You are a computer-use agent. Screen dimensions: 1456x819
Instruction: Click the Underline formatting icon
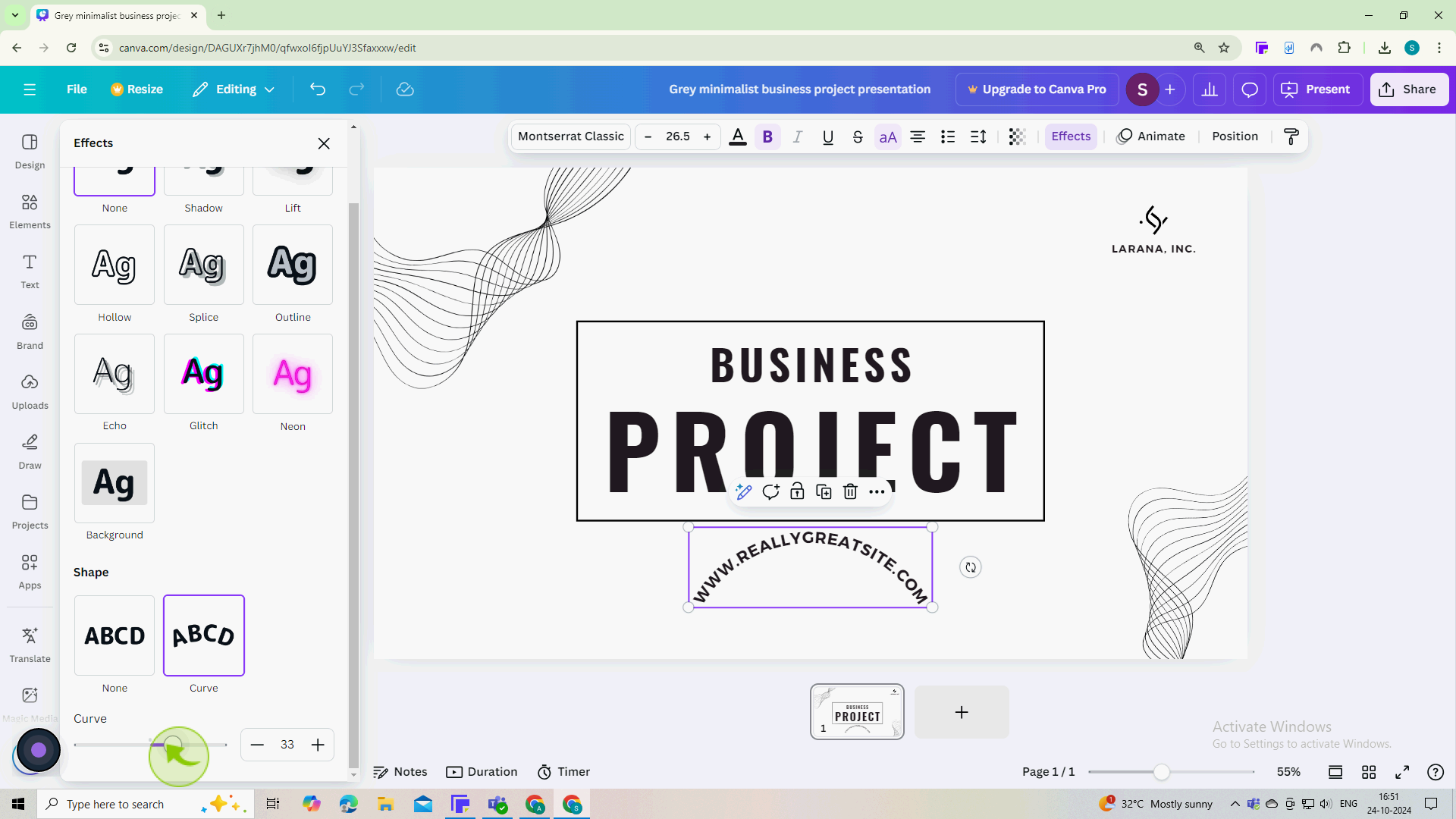coord(828,136)
